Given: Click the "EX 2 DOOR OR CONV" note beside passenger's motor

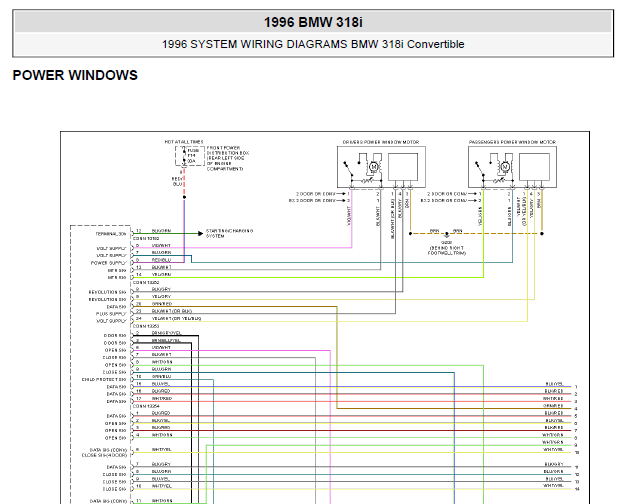Looking at the screenshot, I should (443, 200).
